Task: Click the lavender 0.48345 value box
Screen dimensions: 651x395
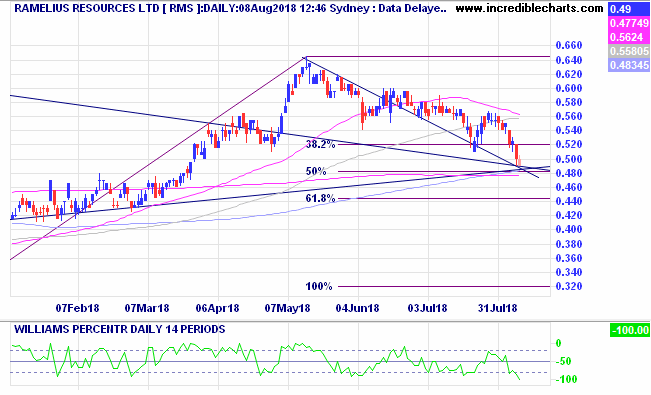Action: pyautogui.click(x=629, y=65)
